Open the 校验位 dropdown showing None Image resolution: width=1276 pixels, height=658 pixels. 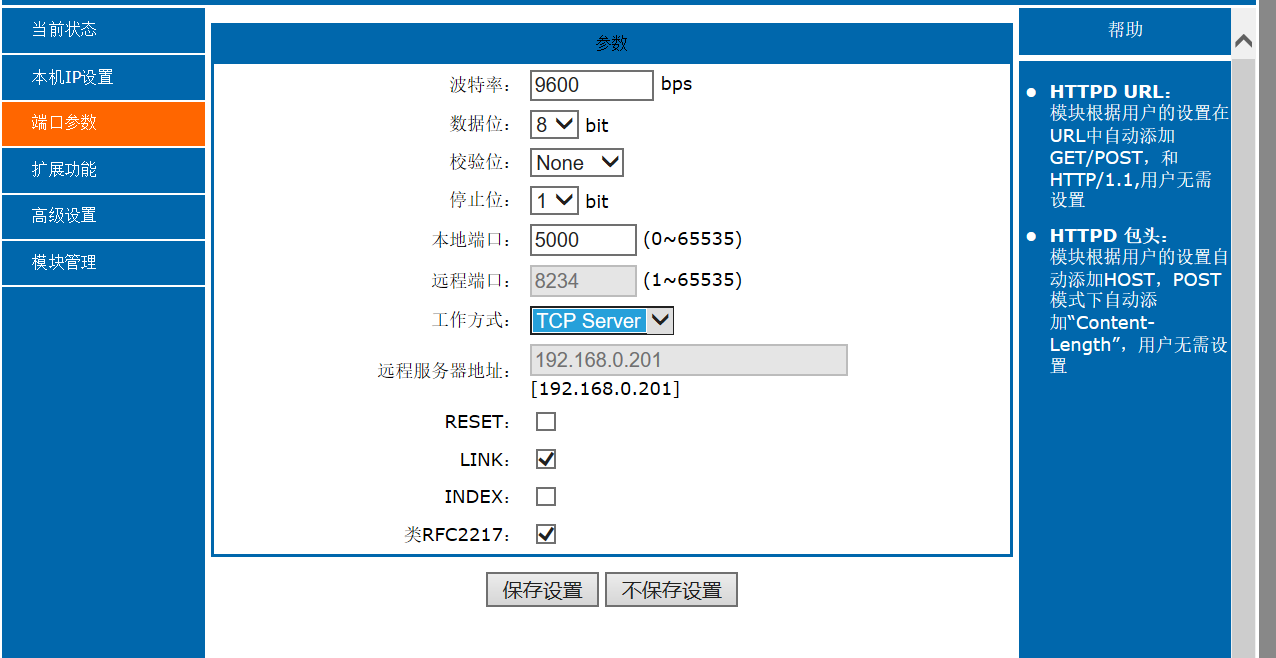[576, 162]
